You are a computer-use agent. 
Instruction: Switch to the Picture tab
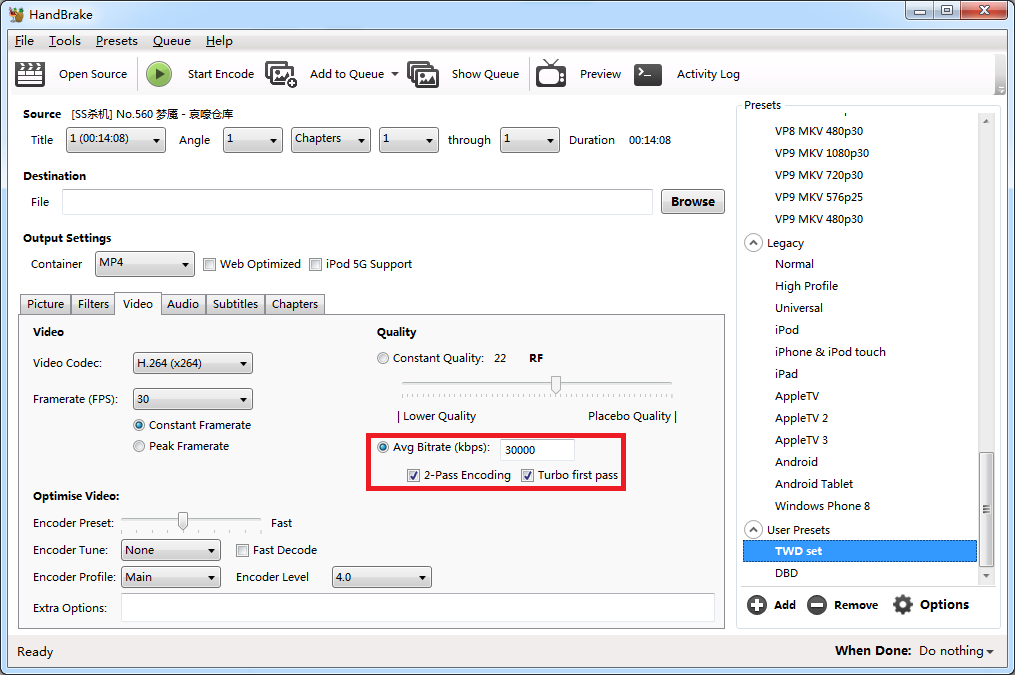45,304
